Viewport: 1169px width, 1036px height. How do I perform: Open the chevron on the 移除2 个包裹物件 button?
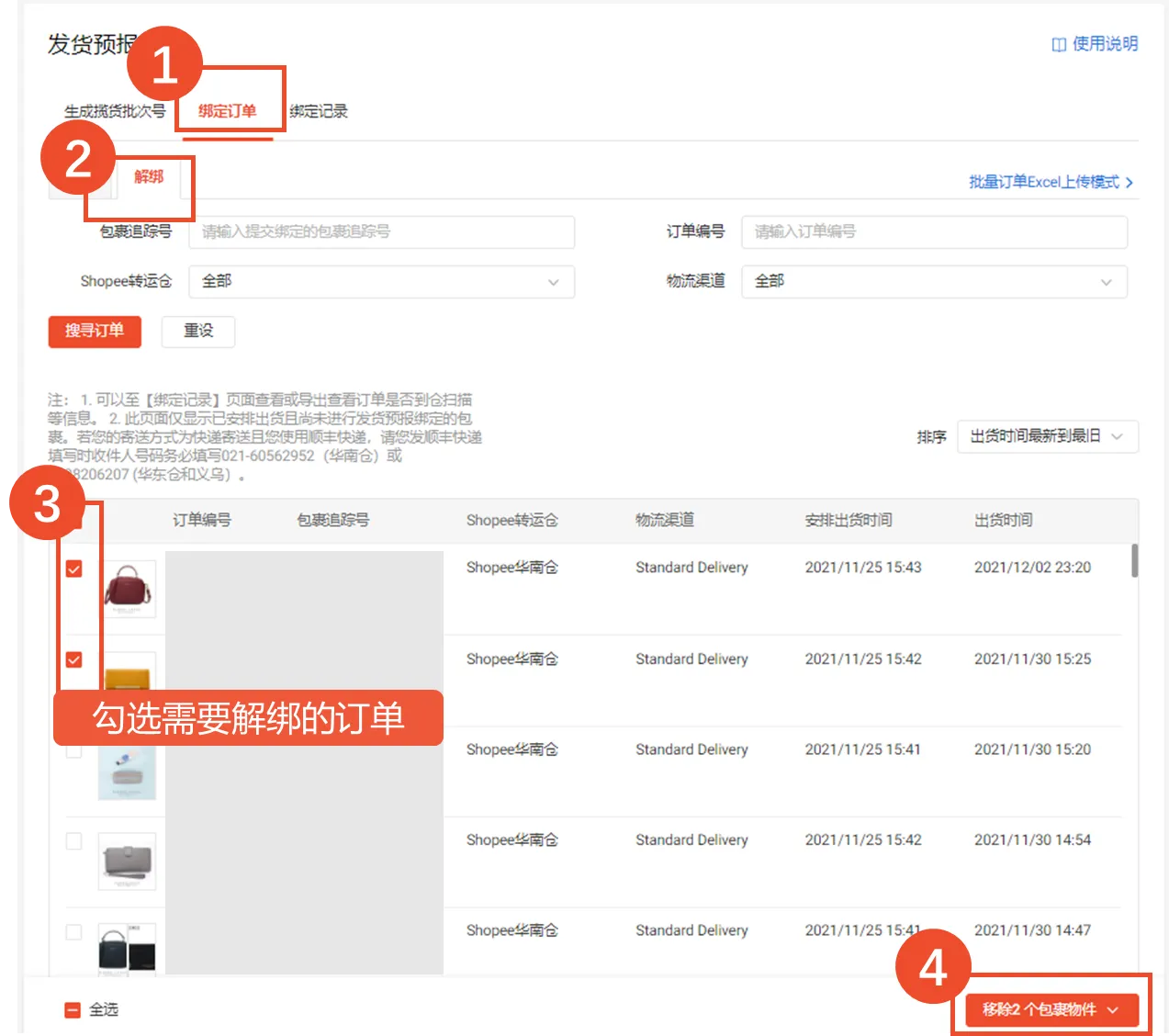point(1115,1008)
